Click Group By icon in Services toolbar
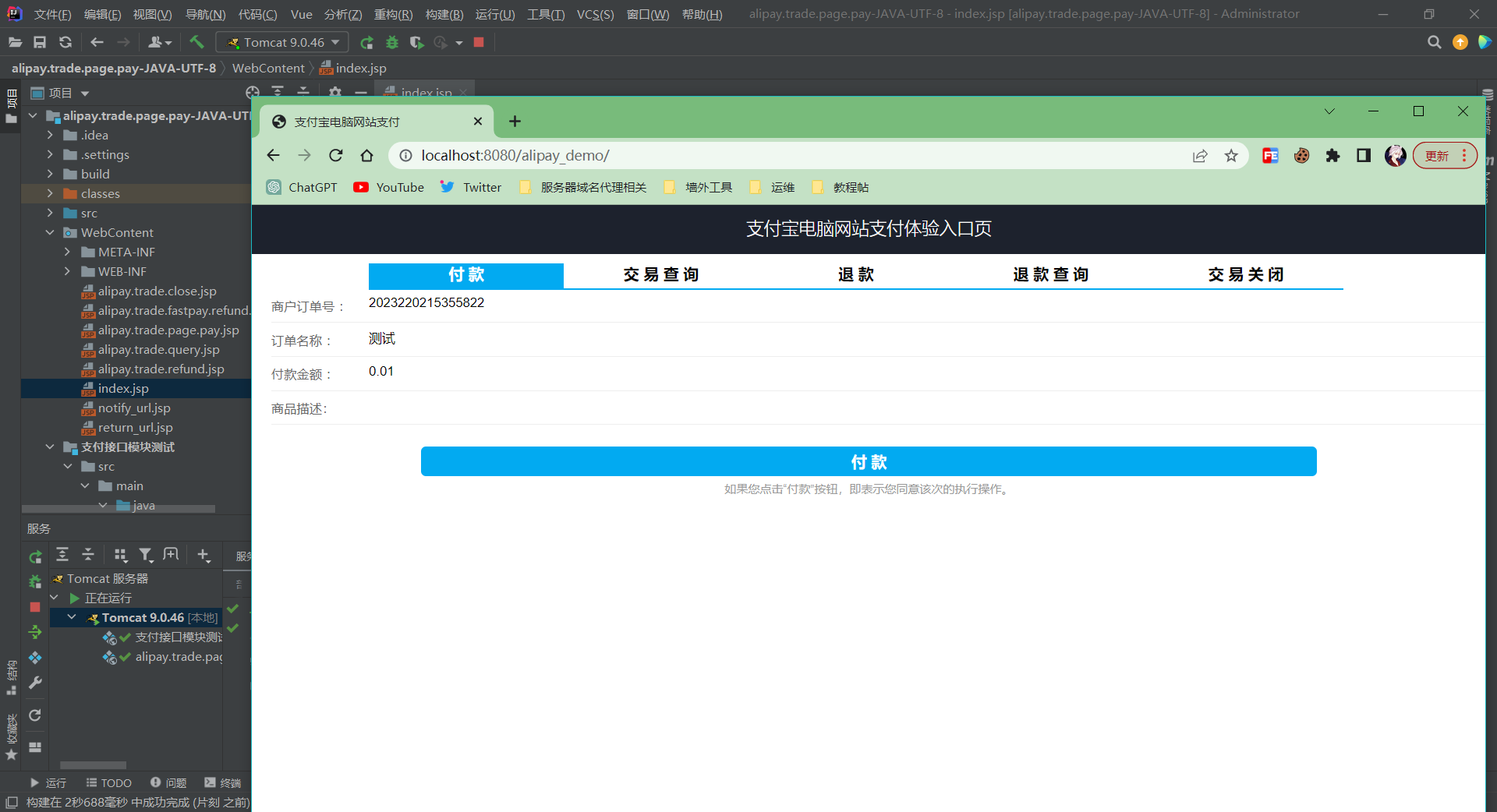 [120, 555]
